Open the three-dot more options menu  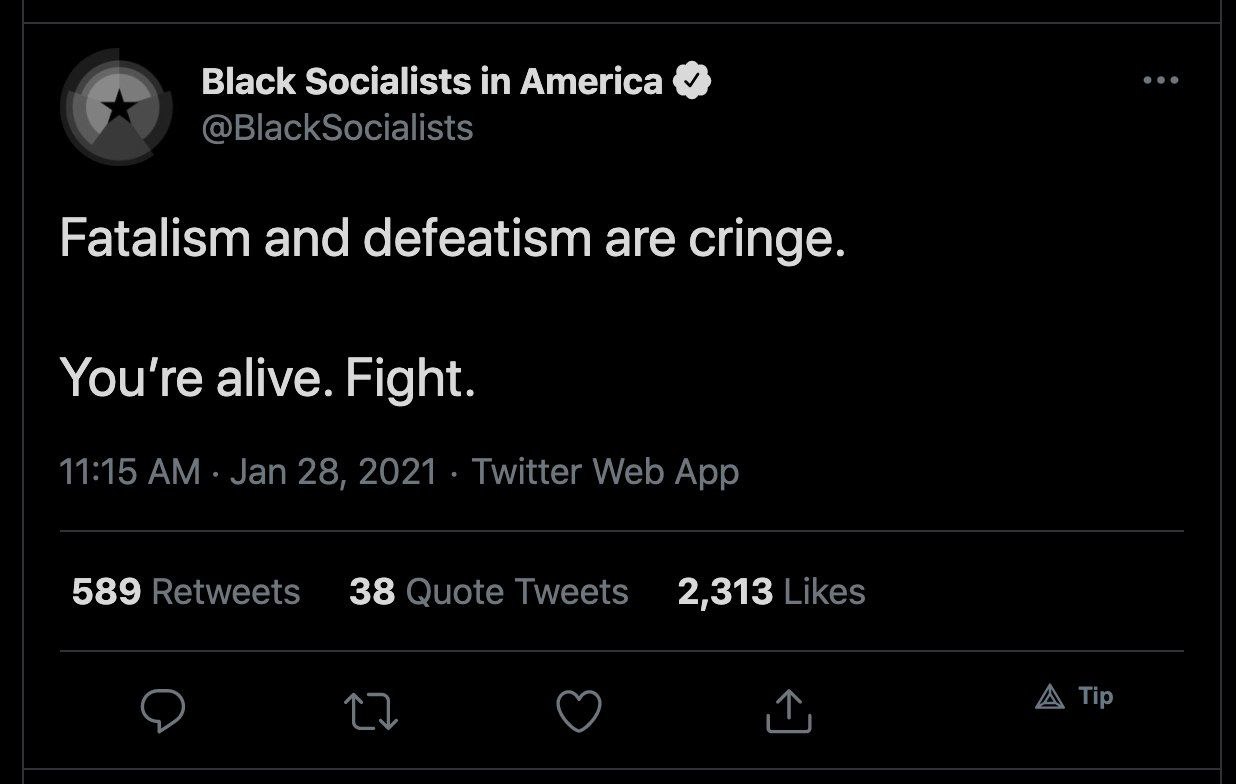pos(1160,81)
